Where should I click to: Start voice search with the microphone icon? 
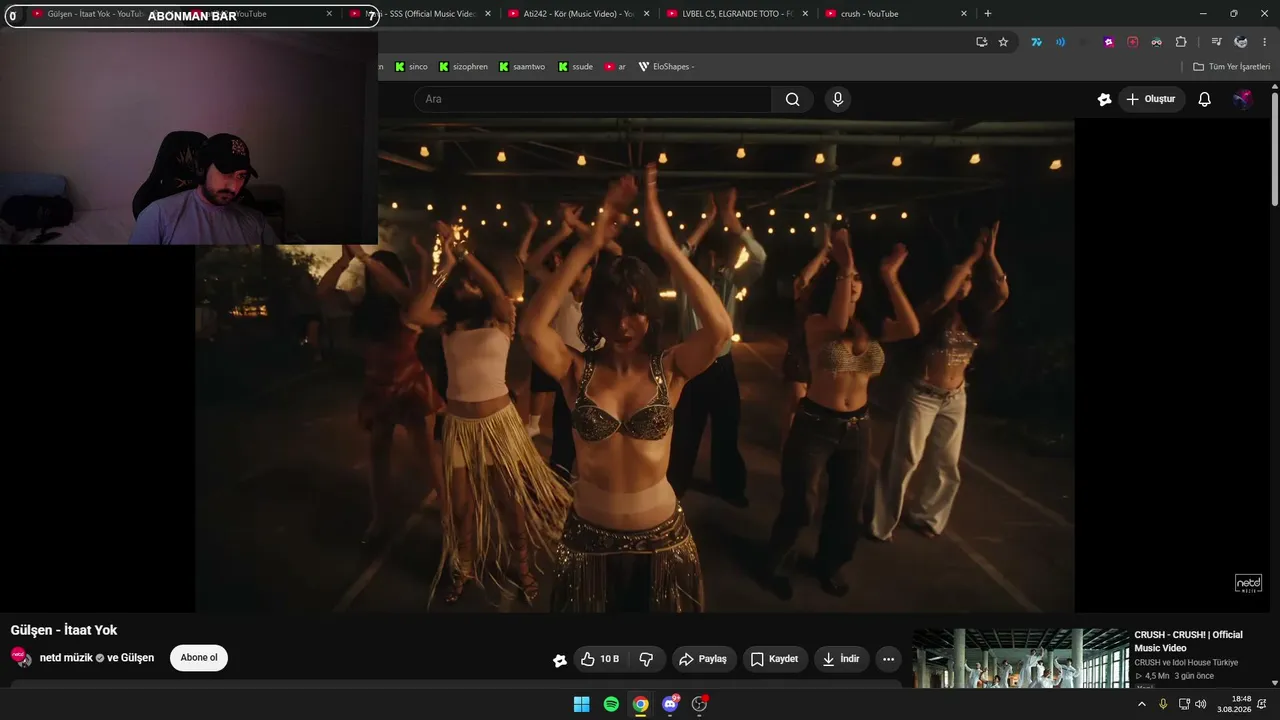838,99
